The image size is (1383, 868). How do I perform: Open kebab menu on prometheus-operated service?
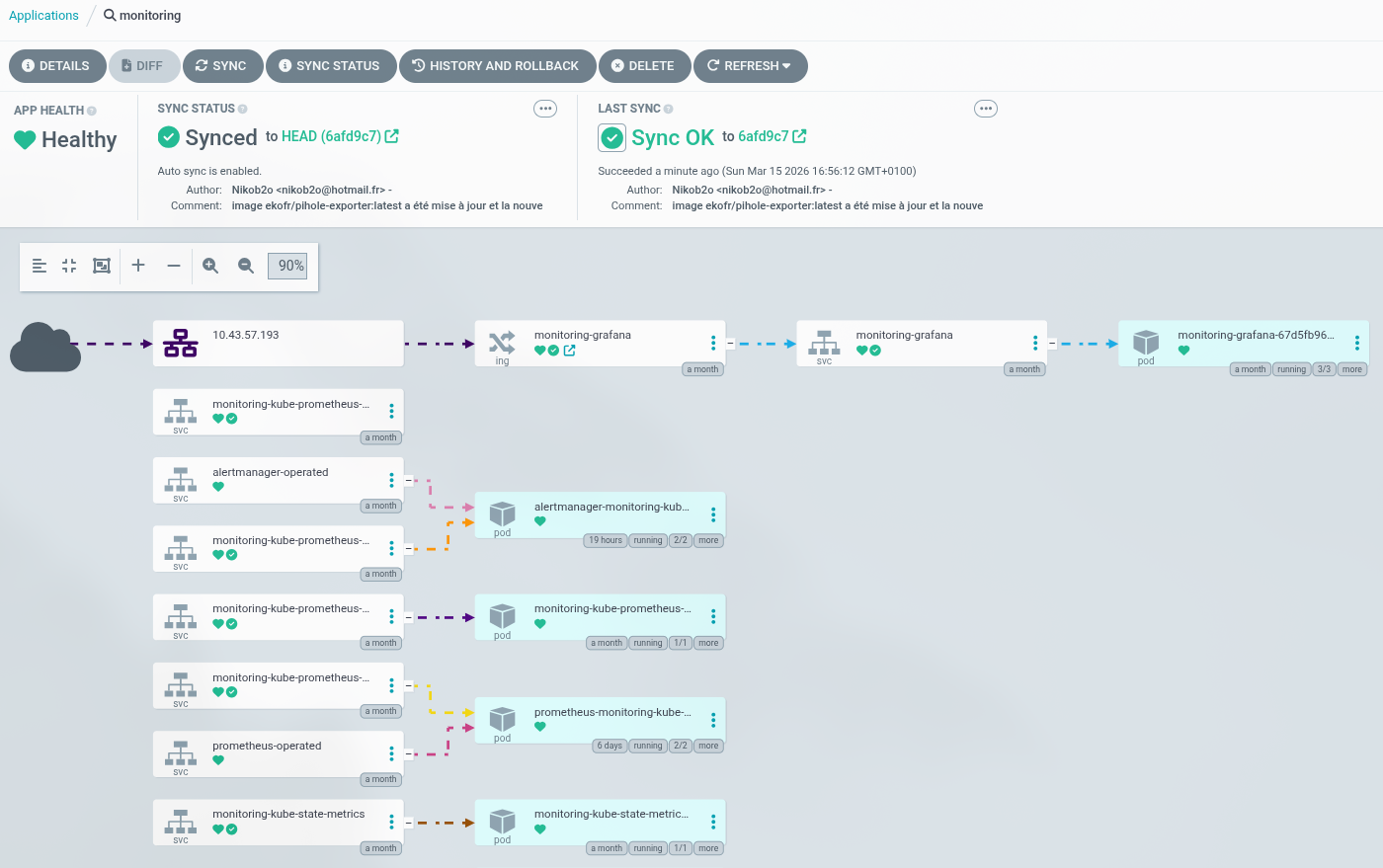pos(391,753)
